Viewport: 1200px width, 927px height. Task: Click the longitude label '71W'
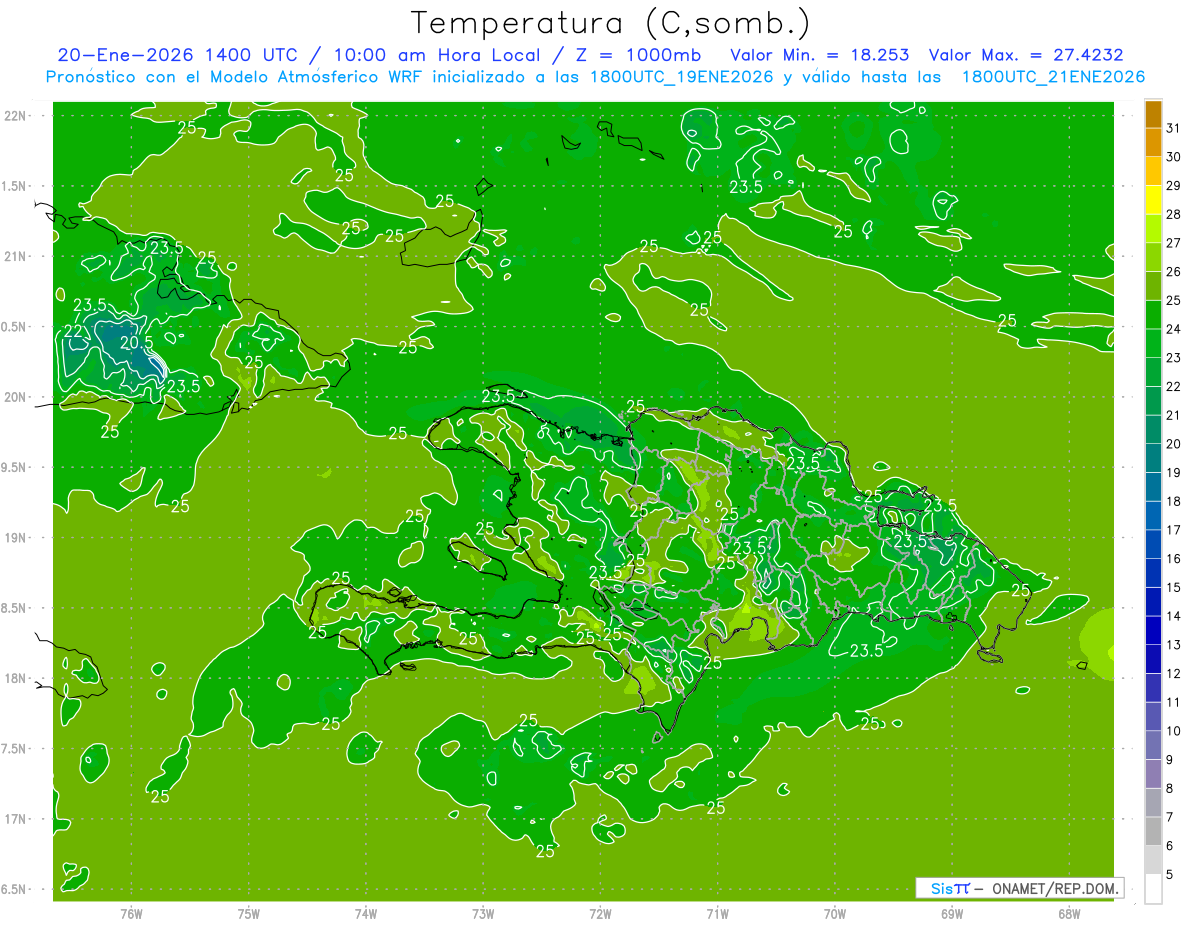click(x=717, y=913)
